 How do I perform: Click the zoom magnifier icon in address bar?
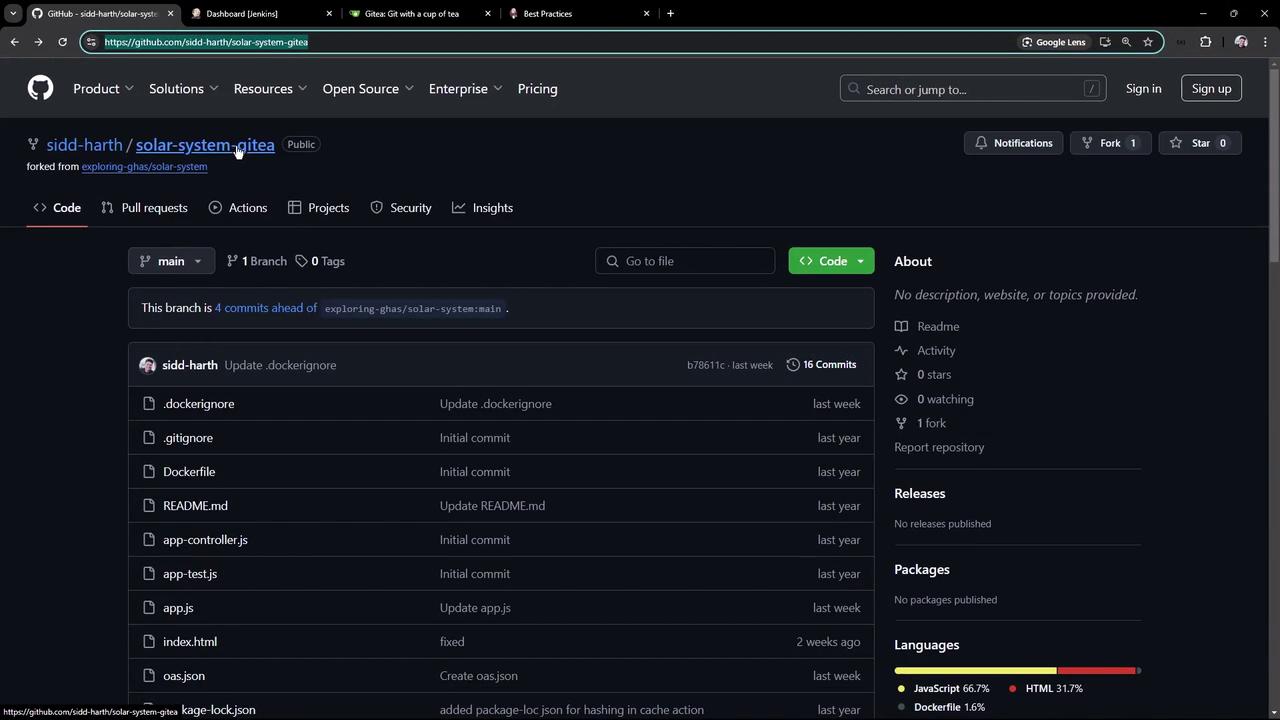[1126, 42]
